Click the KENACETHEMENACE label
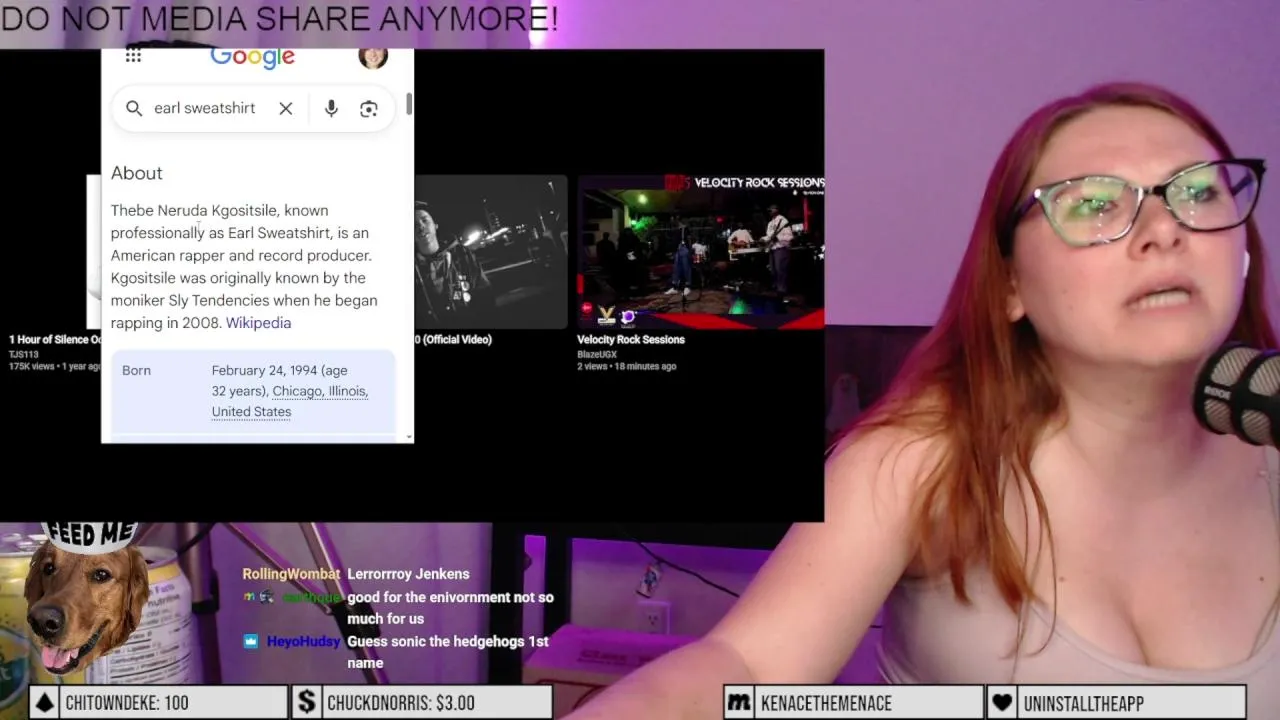Image resolution: width=1280 pixels, height=720 pixels. click(x=826, y=703)
